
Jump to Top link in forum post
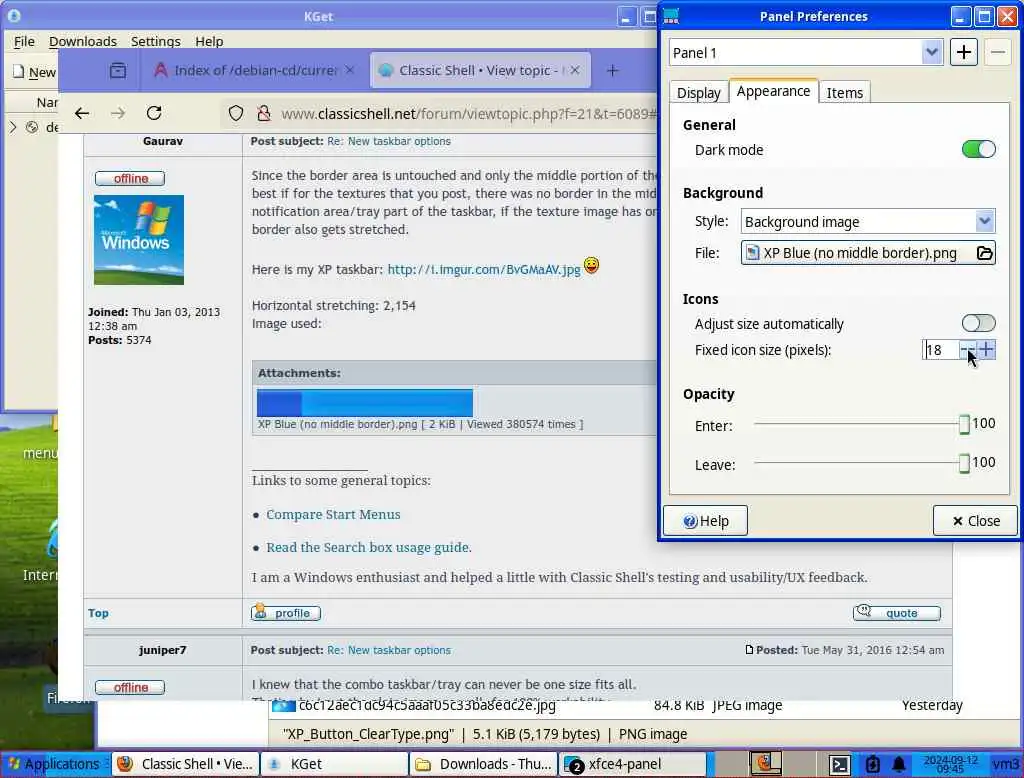[x=98, y=613]
